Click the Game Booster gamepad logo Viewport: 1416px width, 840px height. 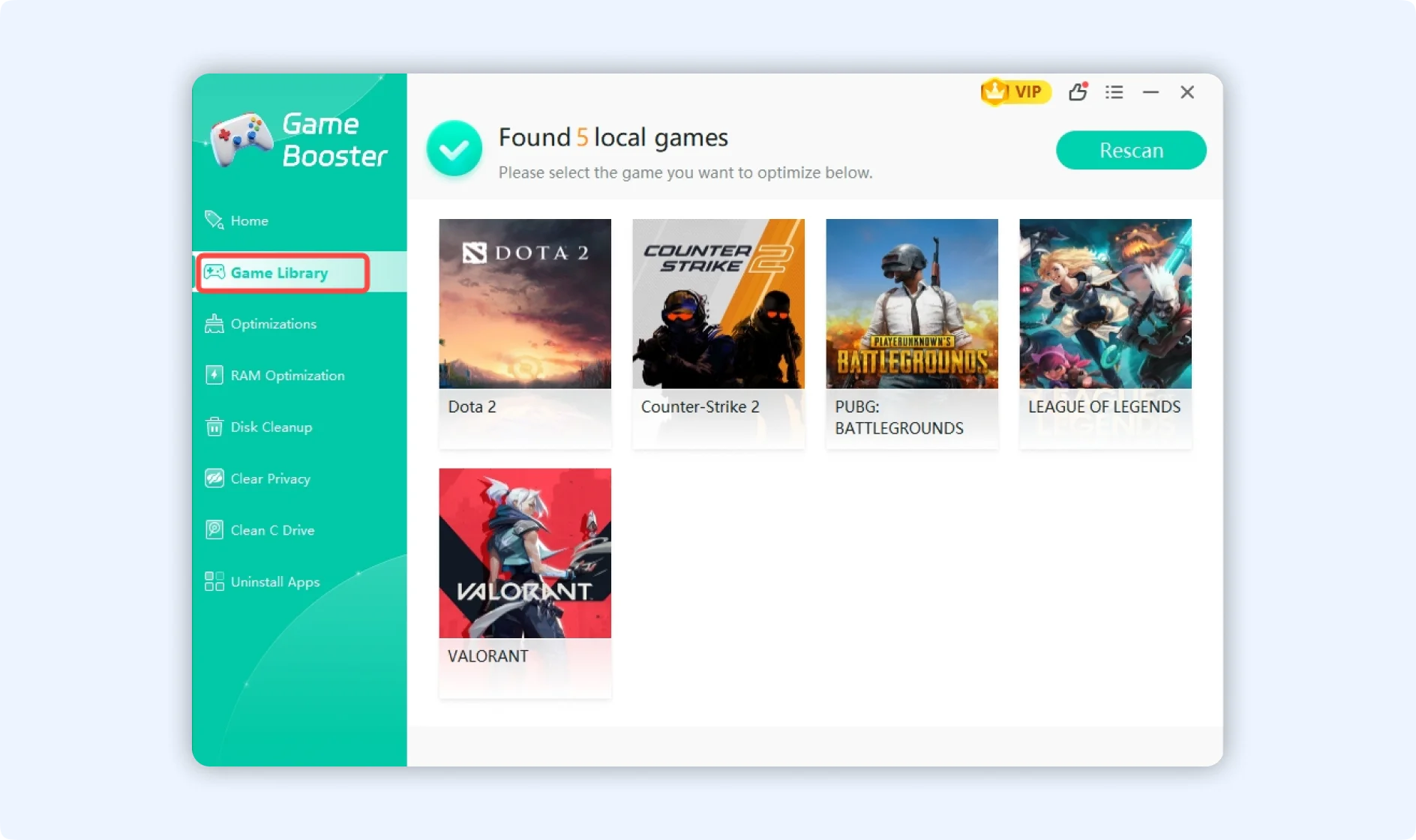pyautogui.click(x=241, y=139)
